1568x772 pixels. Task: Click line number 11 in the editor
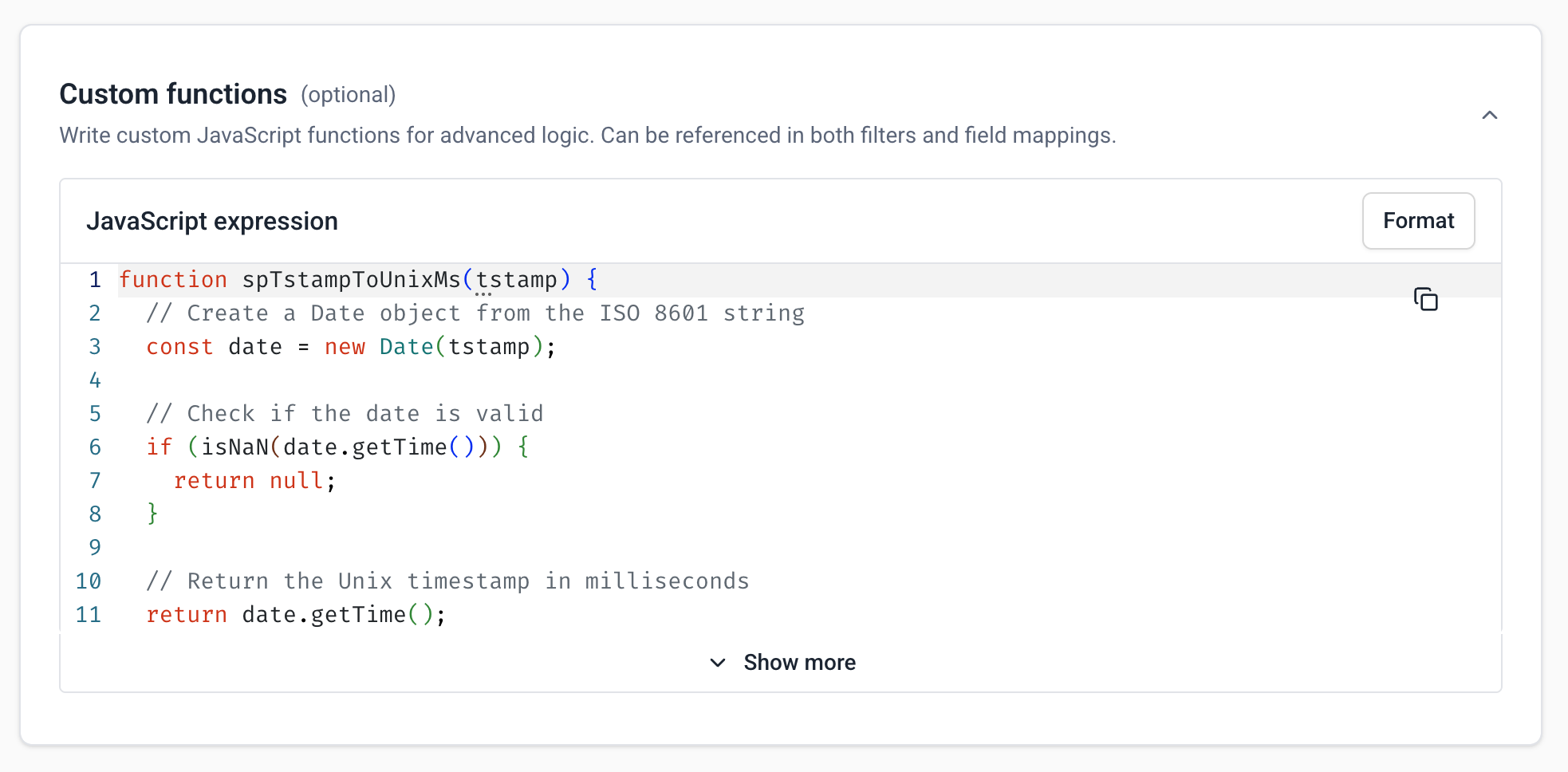click(89, 614)
